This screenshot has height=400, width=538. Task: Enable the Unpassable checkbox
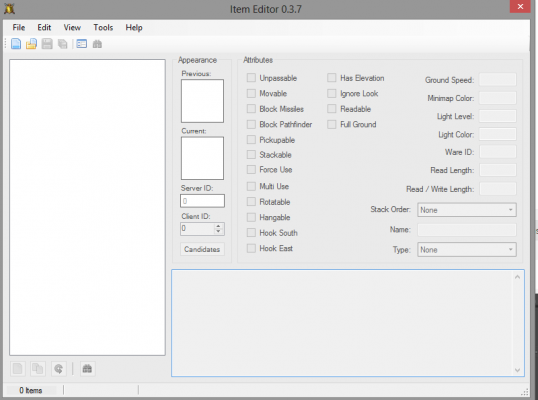pyautogui.click(x=251, y=78)
